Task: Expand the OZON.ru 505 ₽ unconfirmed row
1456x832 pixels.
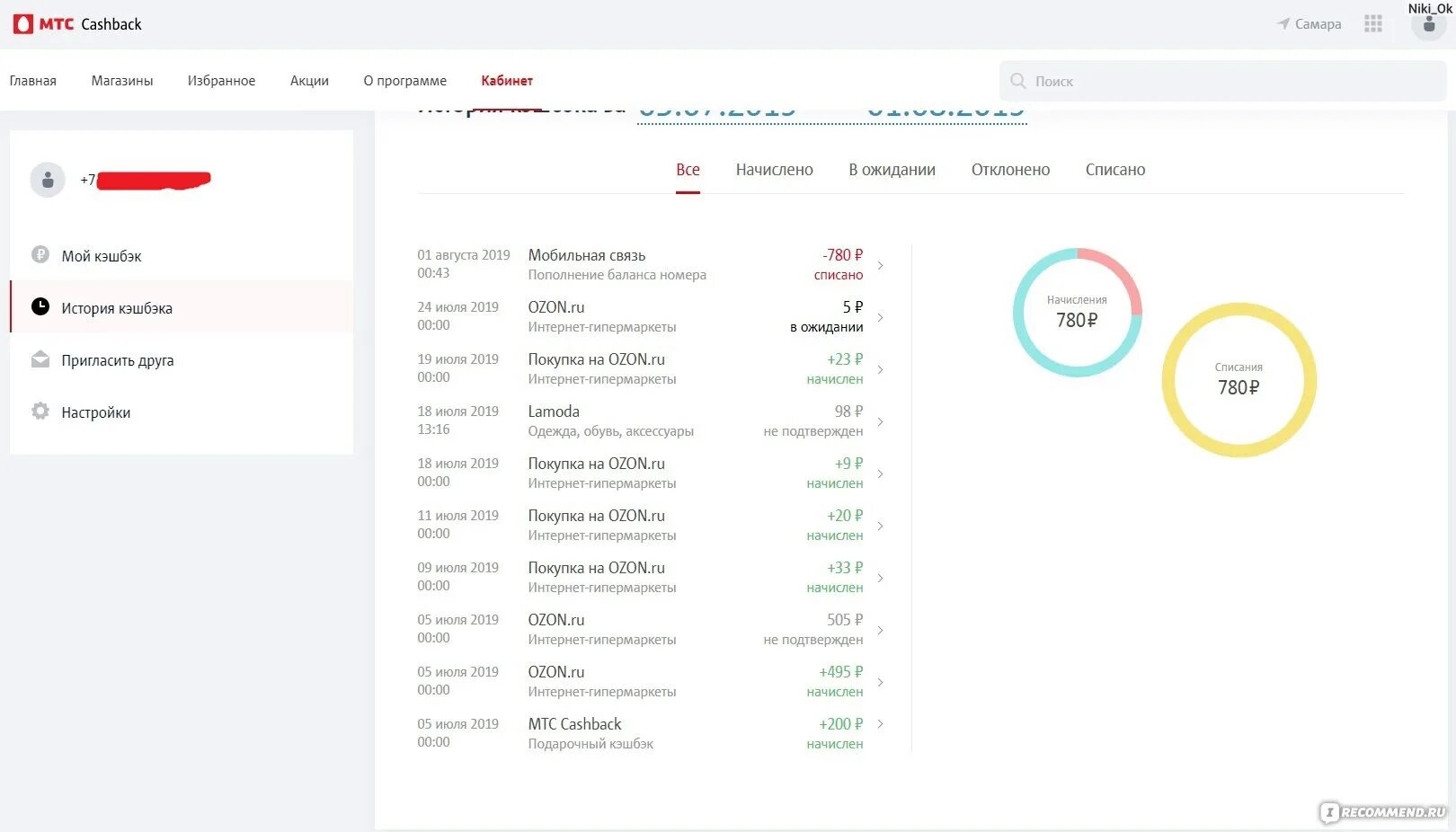Action: (880, 630)
